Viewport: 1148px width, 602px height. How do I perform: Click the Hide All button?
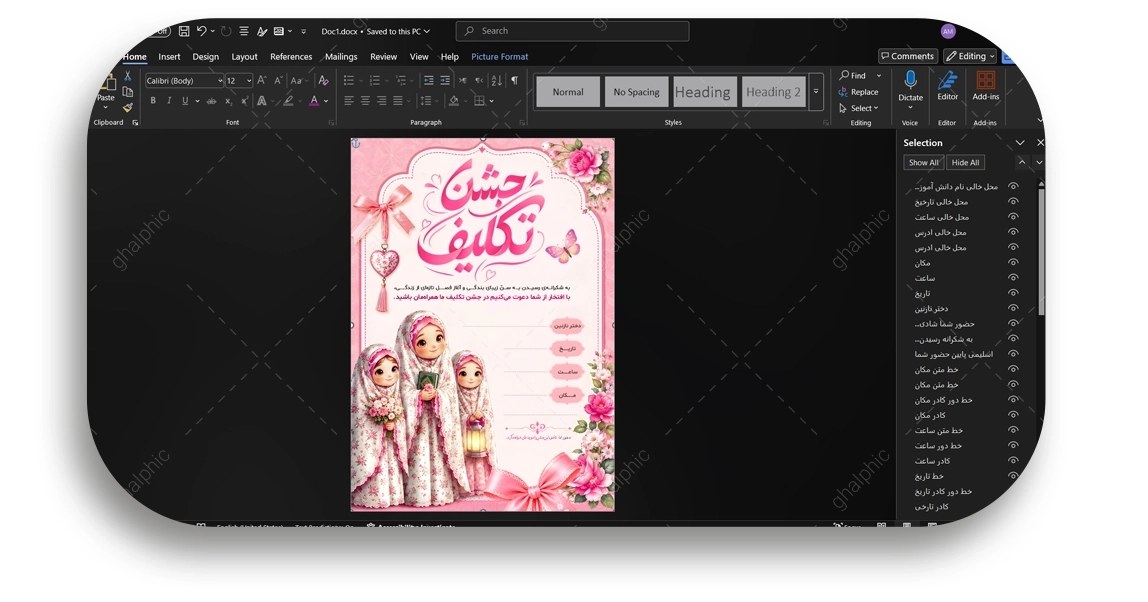click(x=965, y=163)
